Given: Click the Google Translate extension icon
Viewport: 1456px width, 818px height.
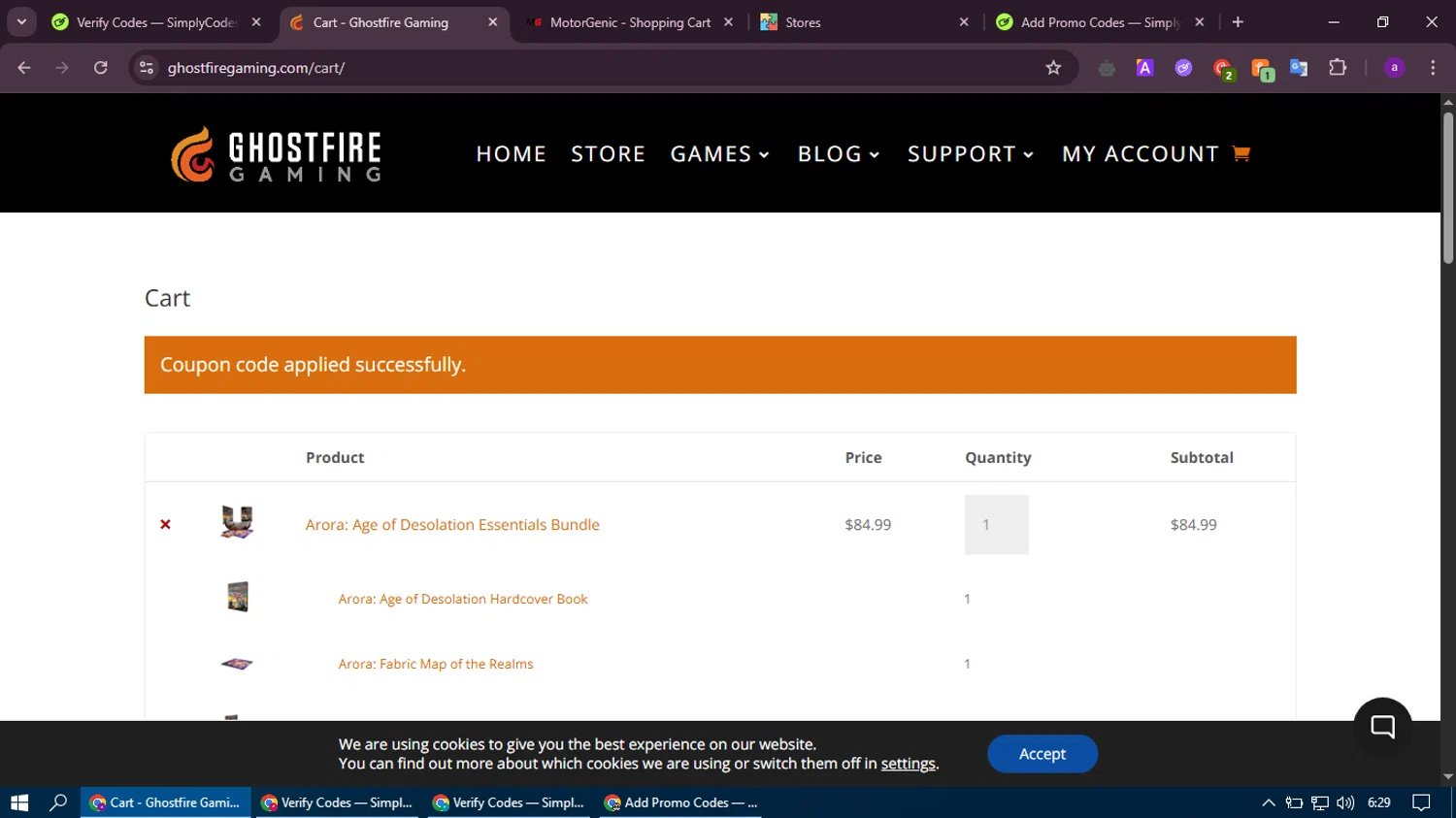Looking at the screenshot, I should [x=1299, y=68].
